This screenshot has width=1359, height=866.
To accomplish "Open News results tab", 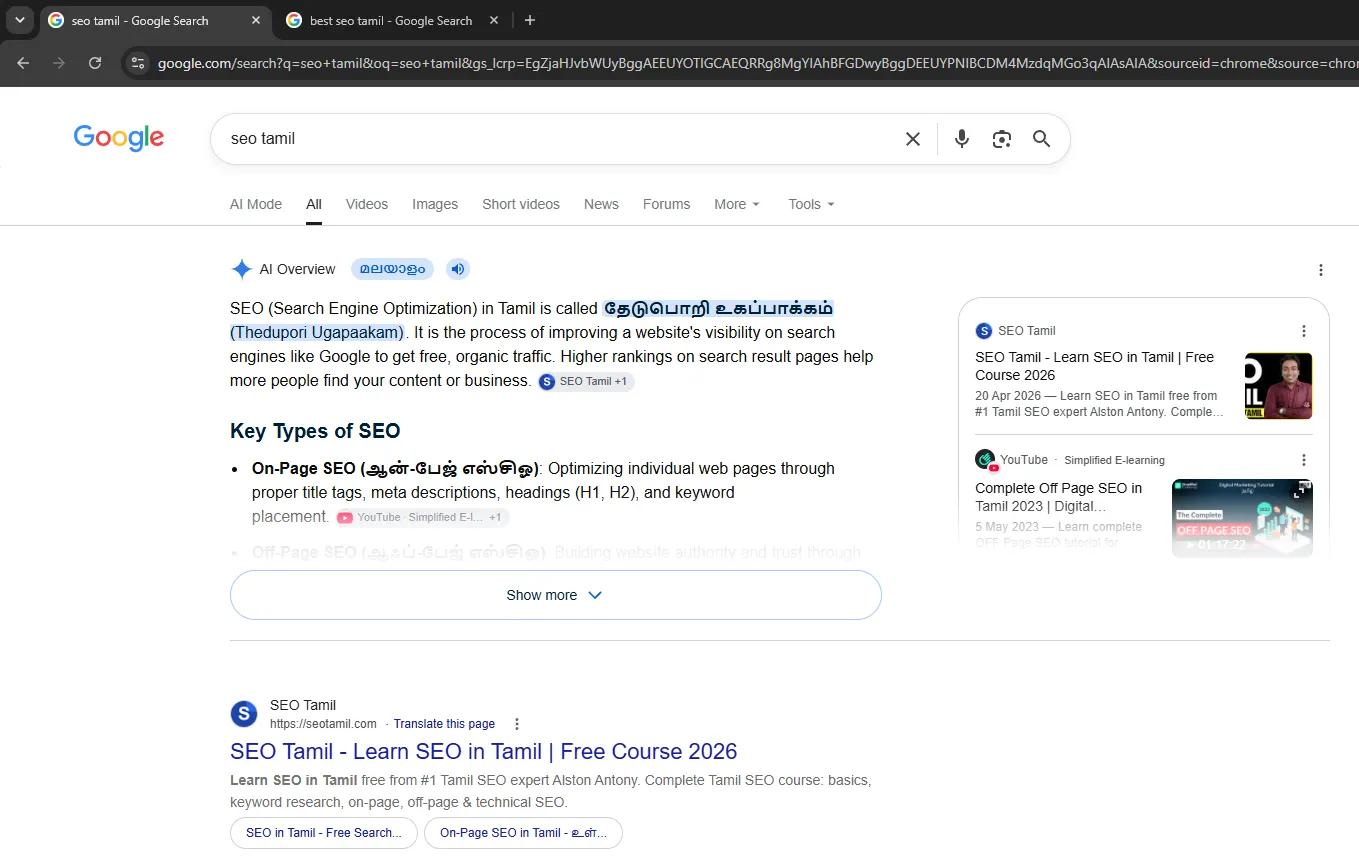I will (x=601, y=204).
